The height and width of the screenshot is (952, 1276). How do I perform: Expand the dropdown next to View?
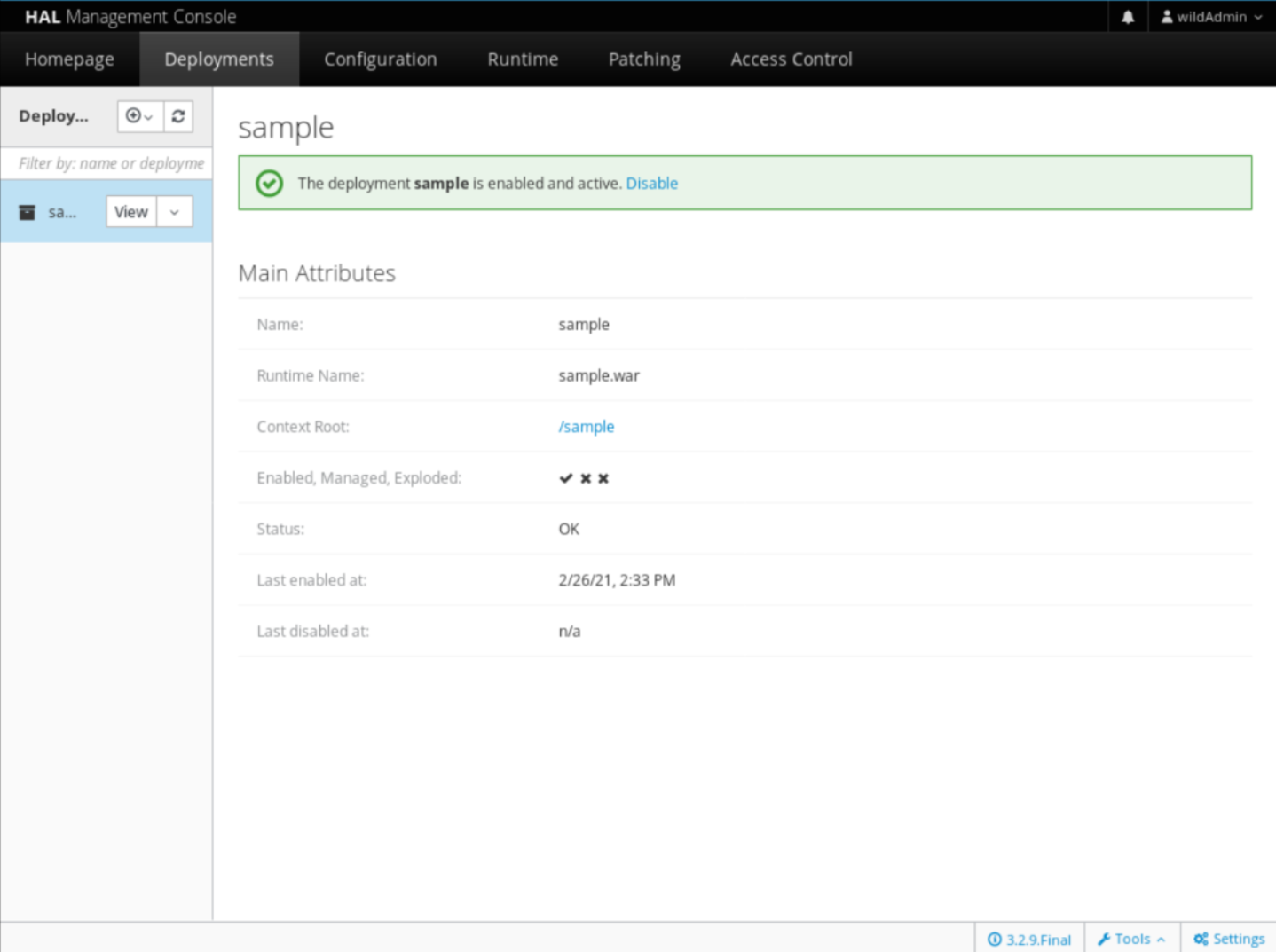point(175,213)
